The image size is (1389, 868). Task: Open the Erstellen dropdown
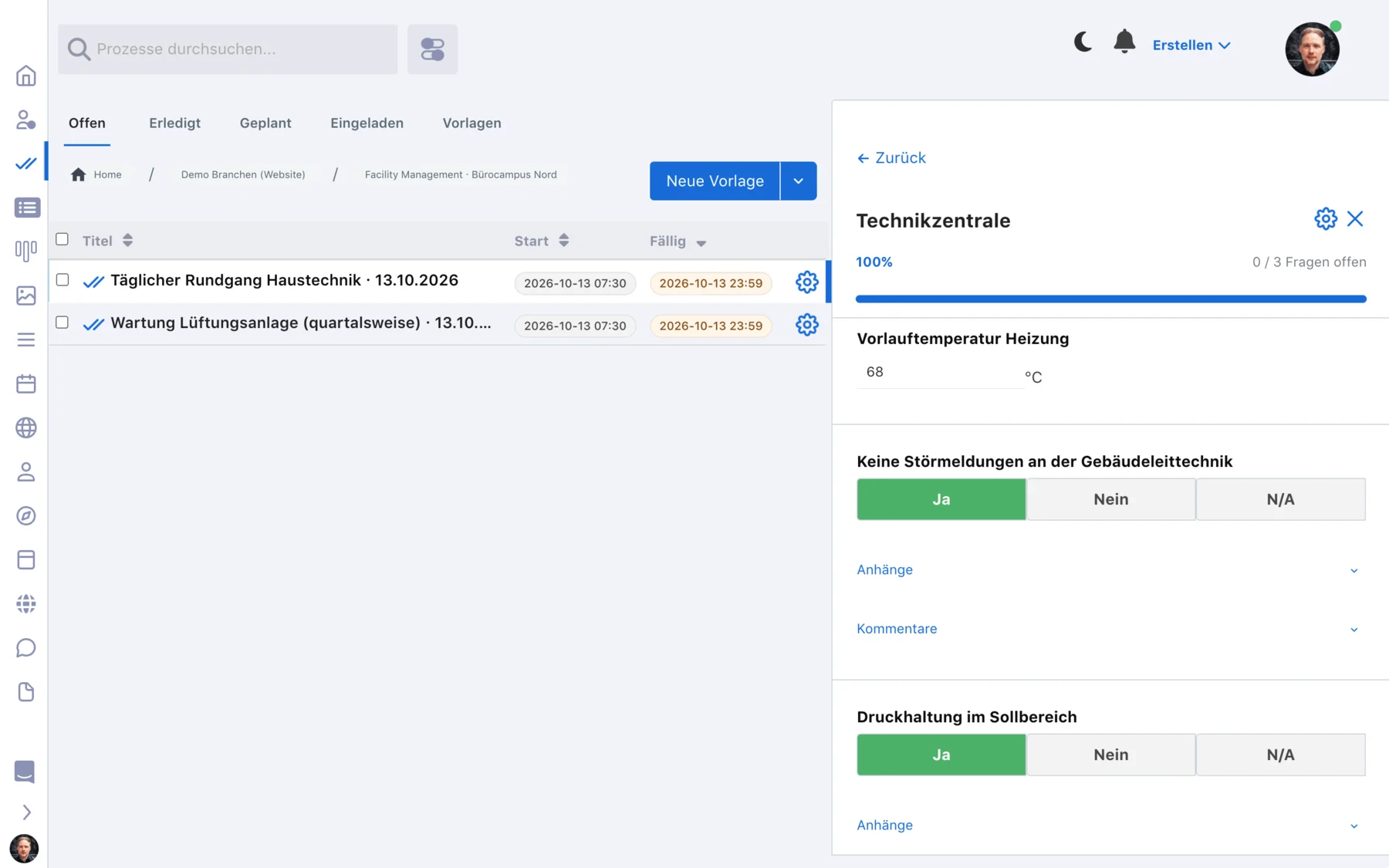coord(1191,46)
